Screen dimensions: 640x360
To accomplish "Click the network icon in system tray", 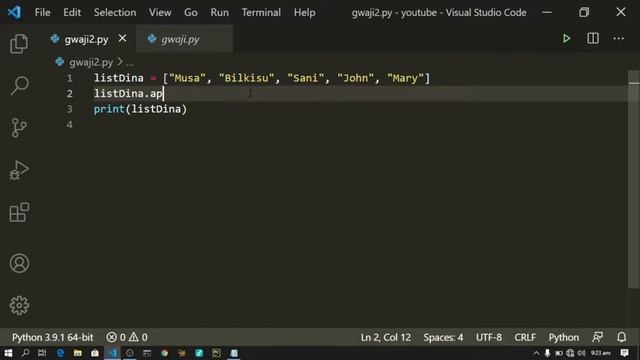I will pyautogui.click(x=570, y=353).
